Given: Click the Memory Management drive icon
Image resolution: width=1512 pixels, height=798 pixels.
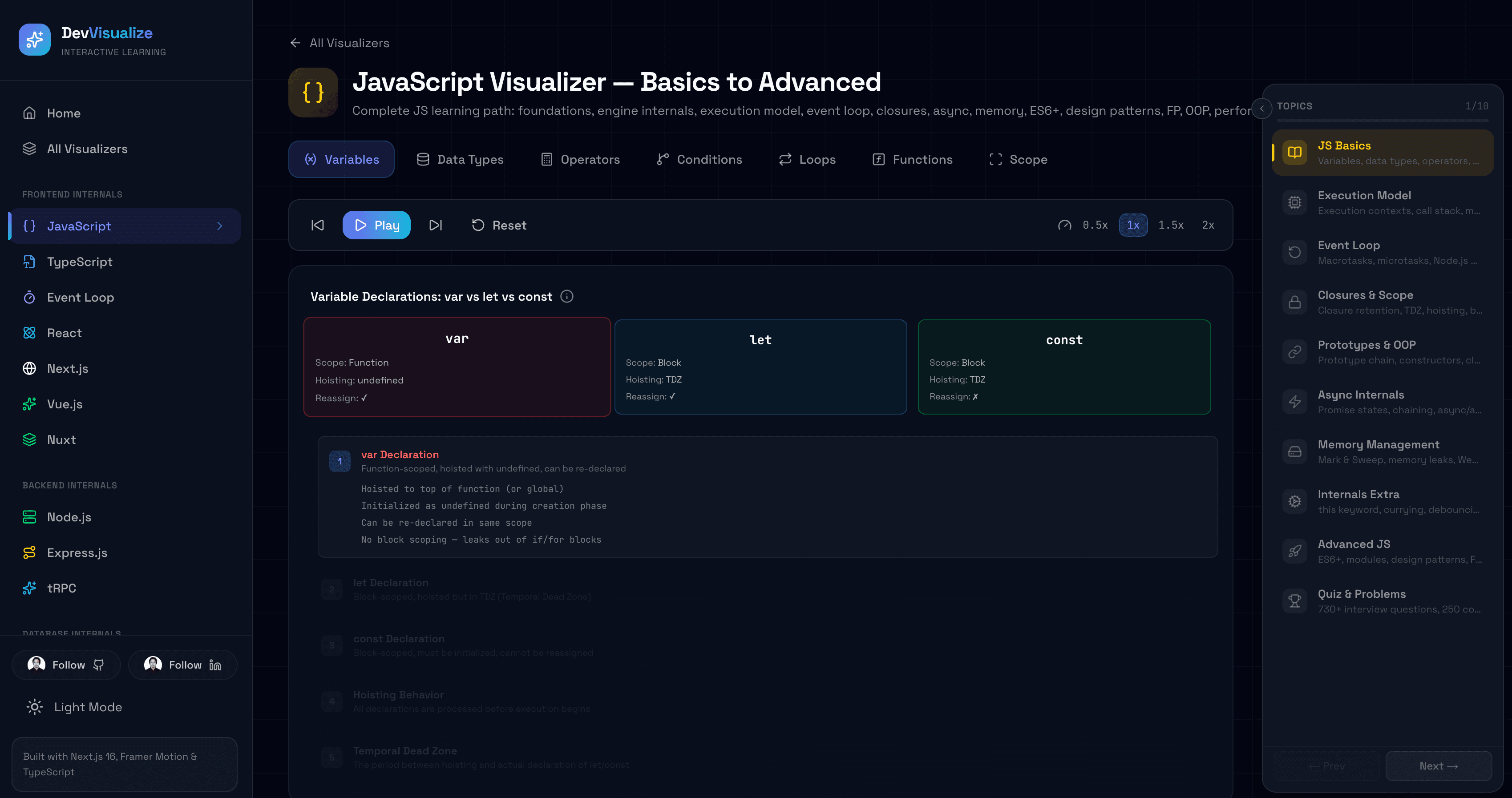Looking at the screenshot, I should (1295, 452).
